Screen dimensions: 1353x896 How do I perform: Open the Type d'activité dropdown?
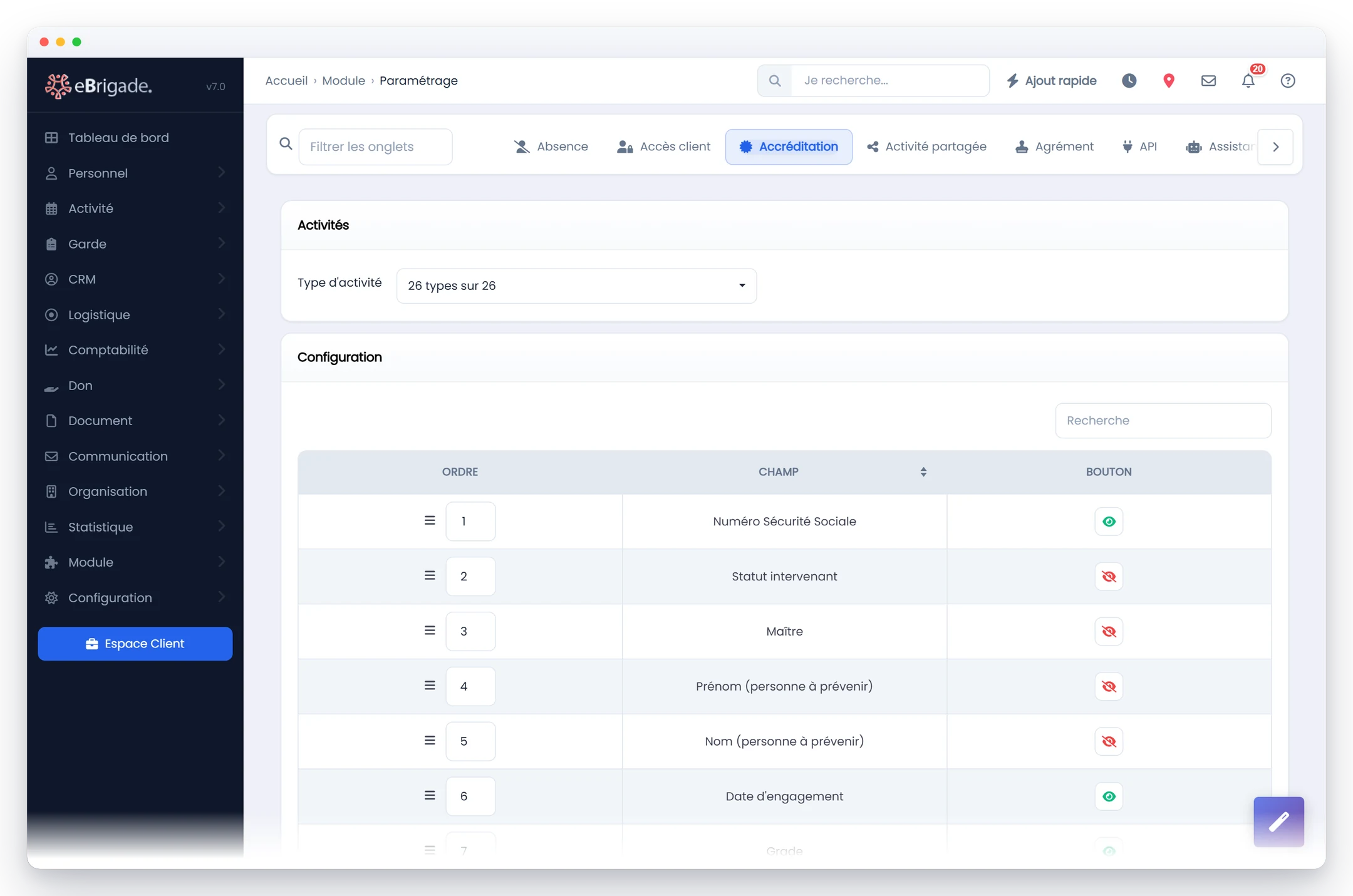(576, 286)
